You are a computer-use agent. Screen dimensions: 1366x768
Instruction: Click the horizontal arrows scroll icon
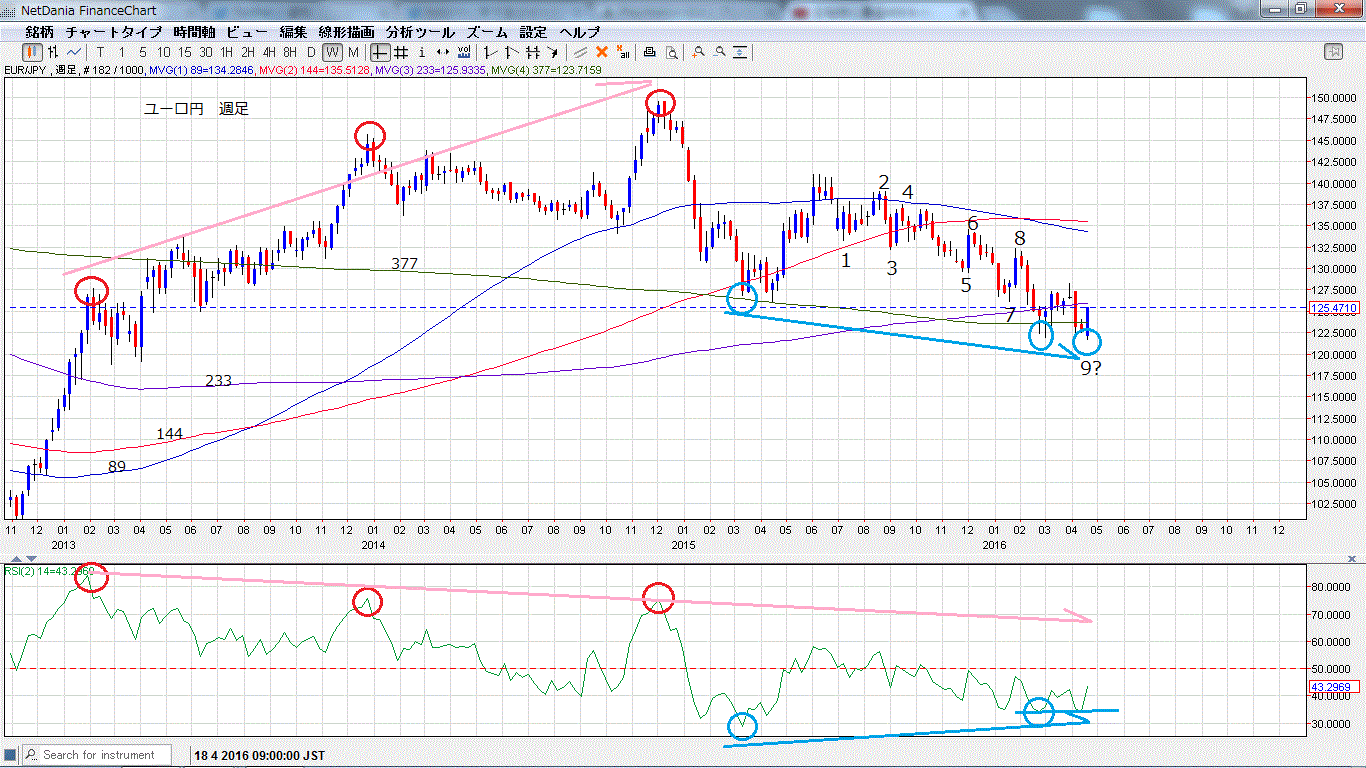click(443, 51)
